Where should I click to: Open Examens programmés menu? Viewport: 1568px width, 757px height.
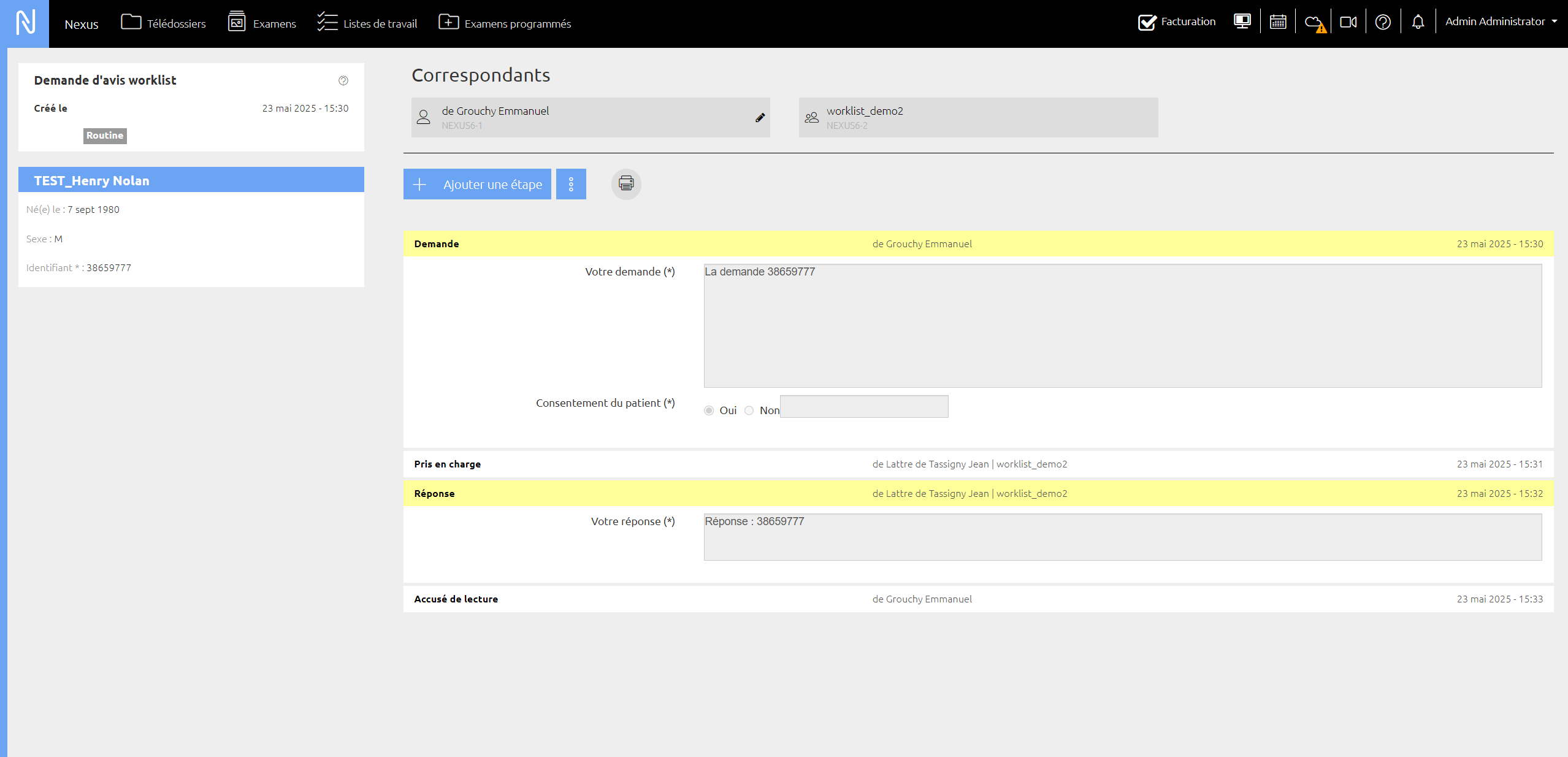(505, 23)
